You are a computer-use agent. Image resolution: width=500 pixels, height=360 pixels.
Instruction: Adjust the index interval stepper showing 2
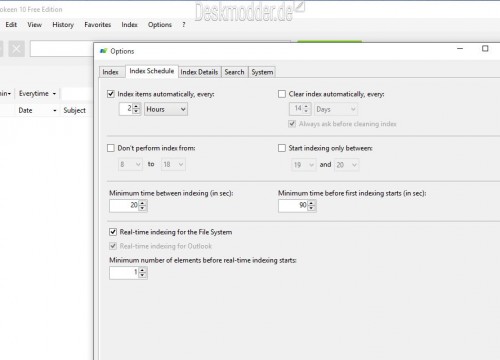tap(136, 109)
